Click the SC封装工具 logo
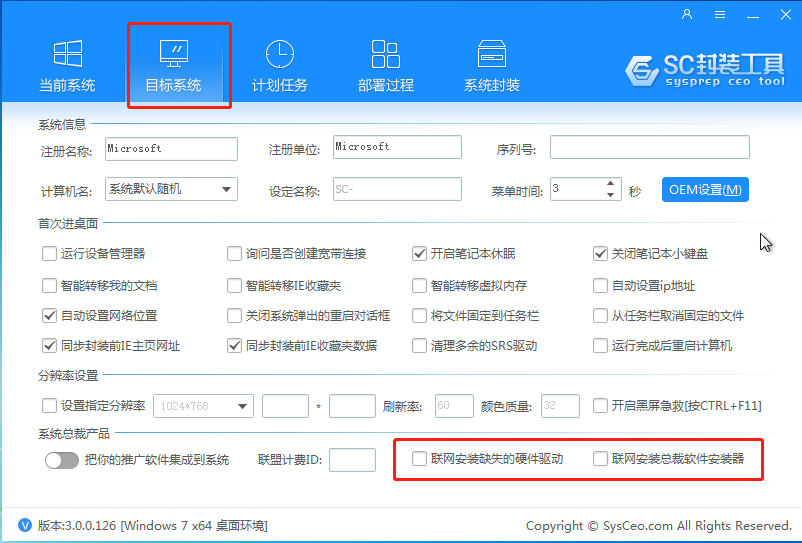This screenshot has height=543, width=802. pyautogui.click(x=705, y=70)
